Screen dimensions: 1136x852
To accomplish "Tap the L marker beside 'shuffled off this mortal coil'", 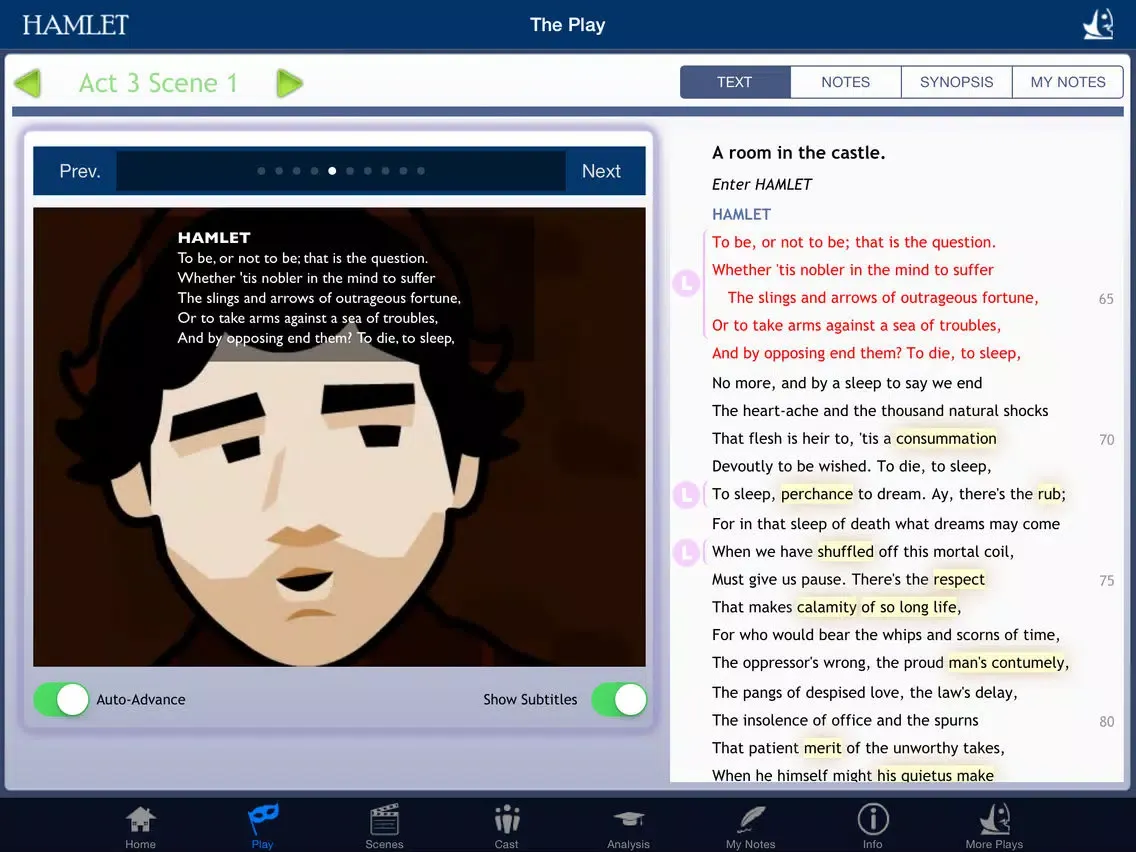I will [686, 553].
